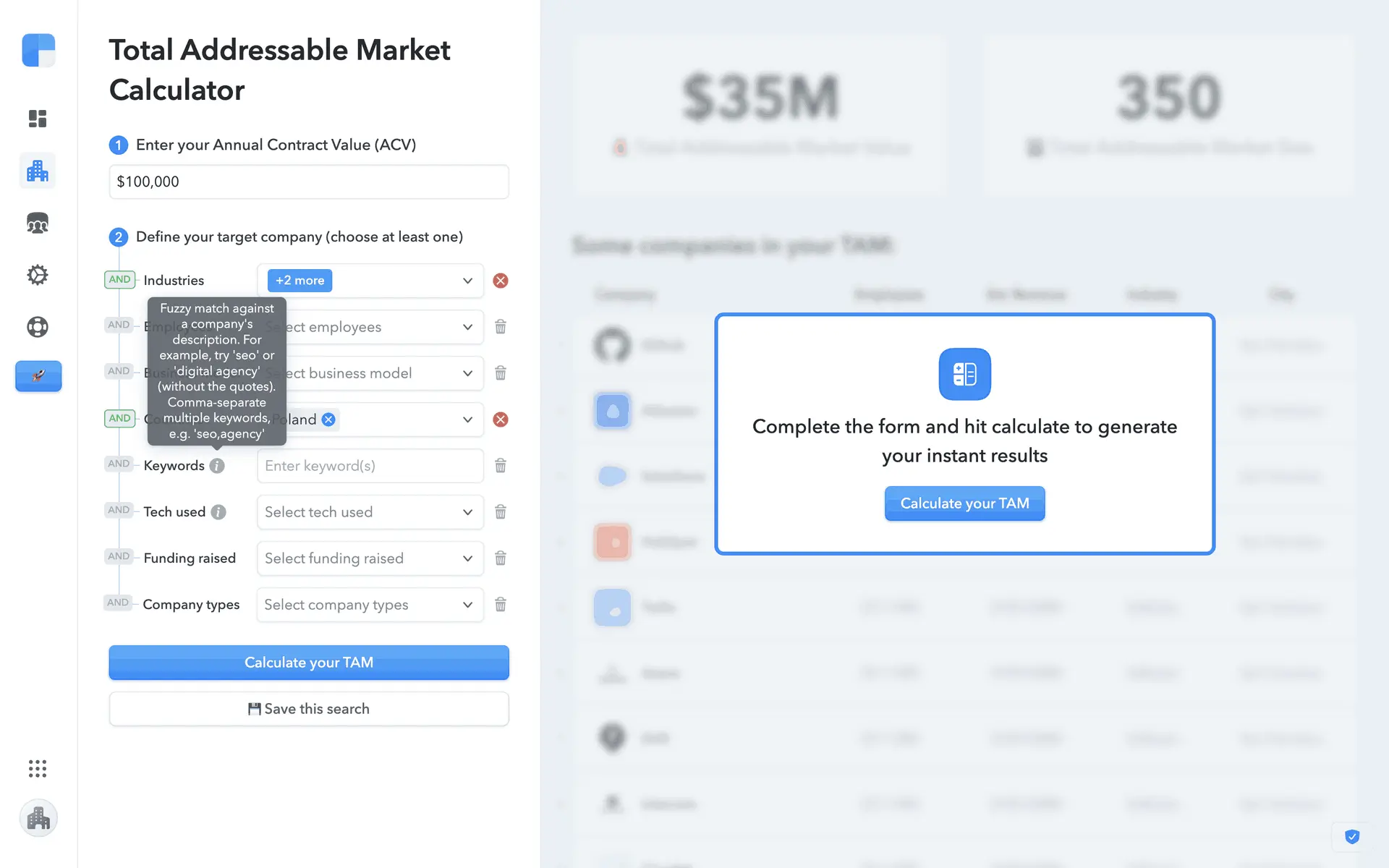The image size is (1389, 868).
Task: Open the Select funding raised dropdown
Action: click(370, 558)
